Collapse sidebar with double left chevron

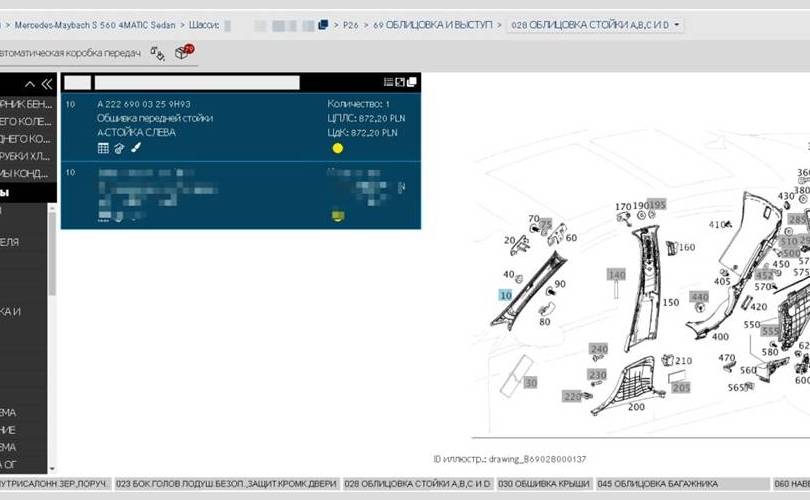pyautogui.click(x=46, y=84)
